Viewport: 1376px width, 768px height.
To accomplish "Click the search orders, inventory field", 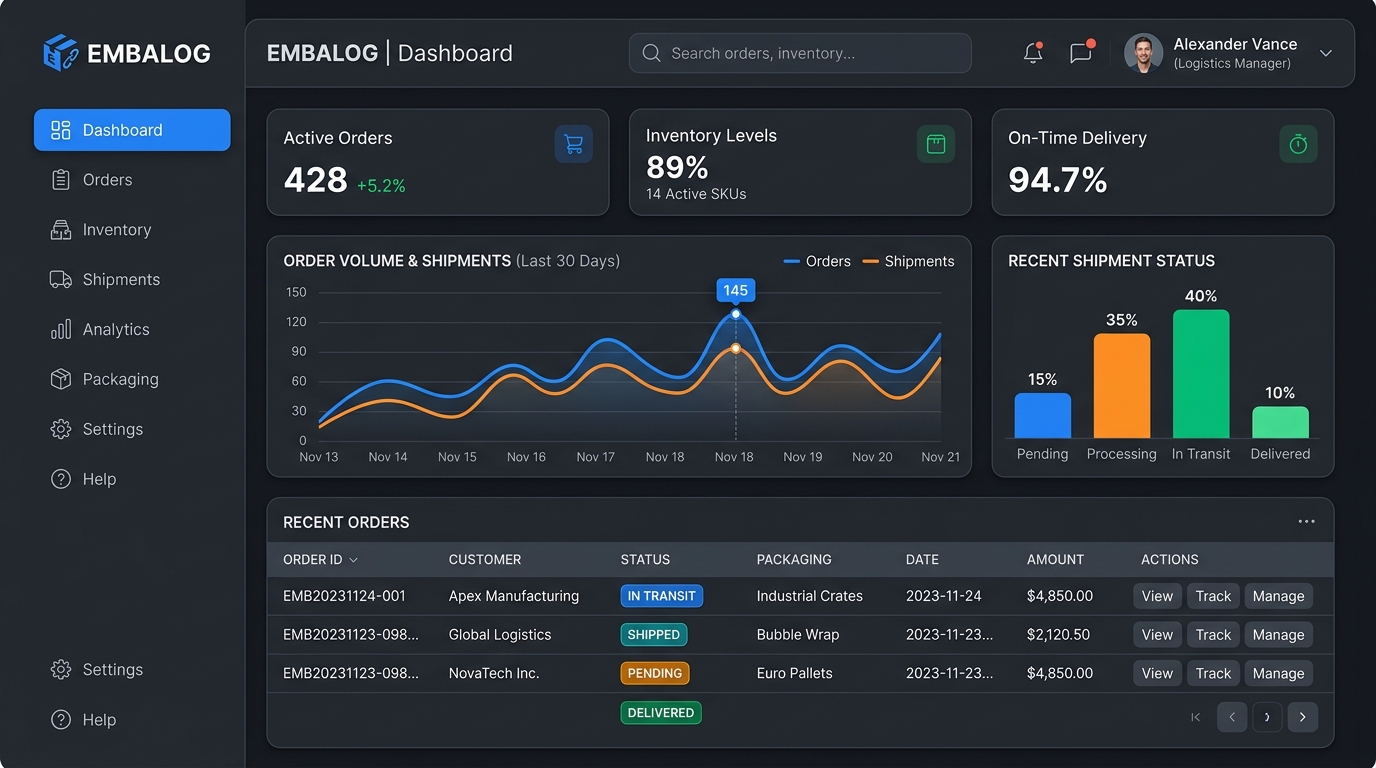I will 800,53.
